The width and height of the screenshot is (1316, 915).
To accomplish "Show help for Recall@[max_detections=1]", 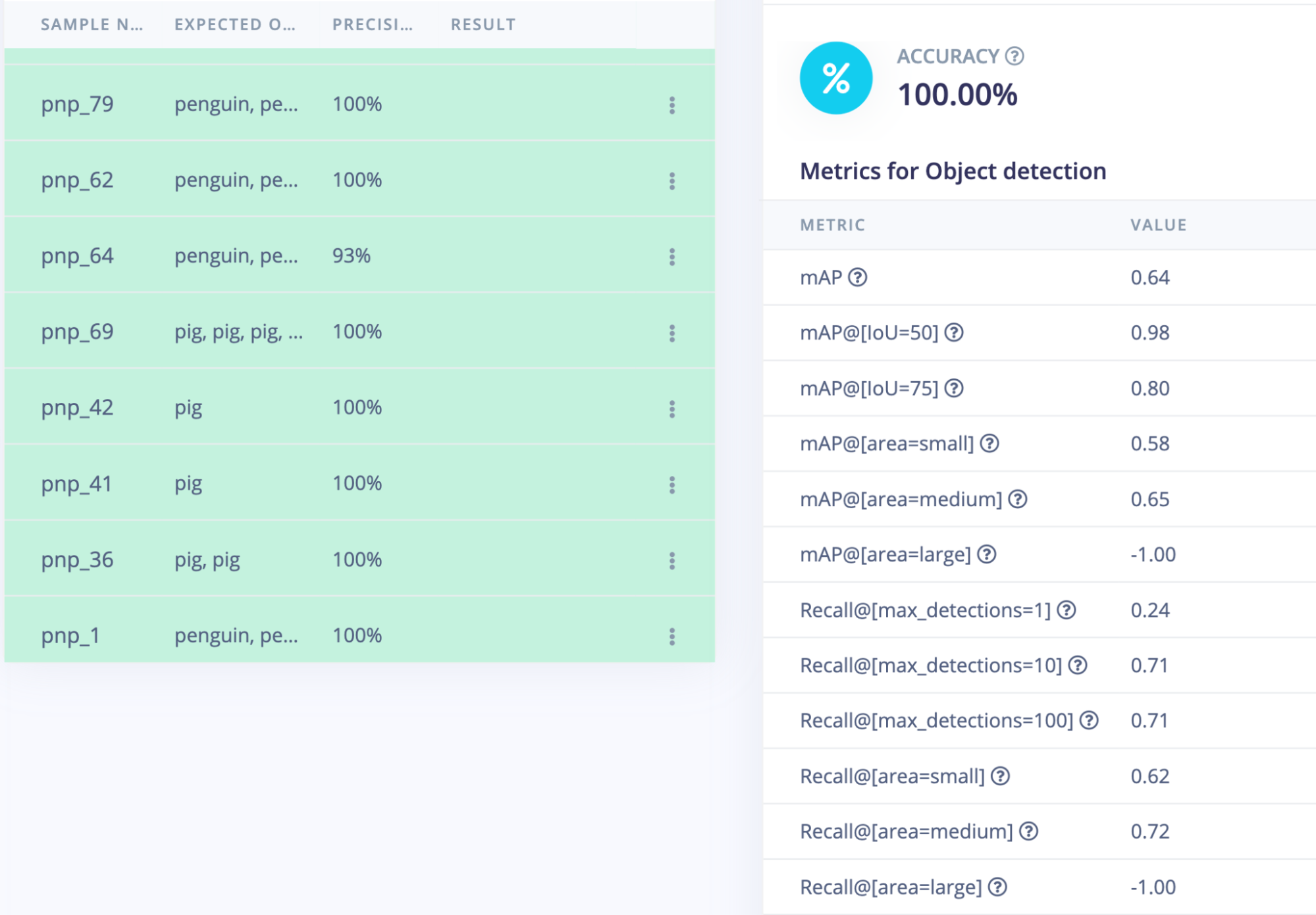I will (x=1066, y=610).
